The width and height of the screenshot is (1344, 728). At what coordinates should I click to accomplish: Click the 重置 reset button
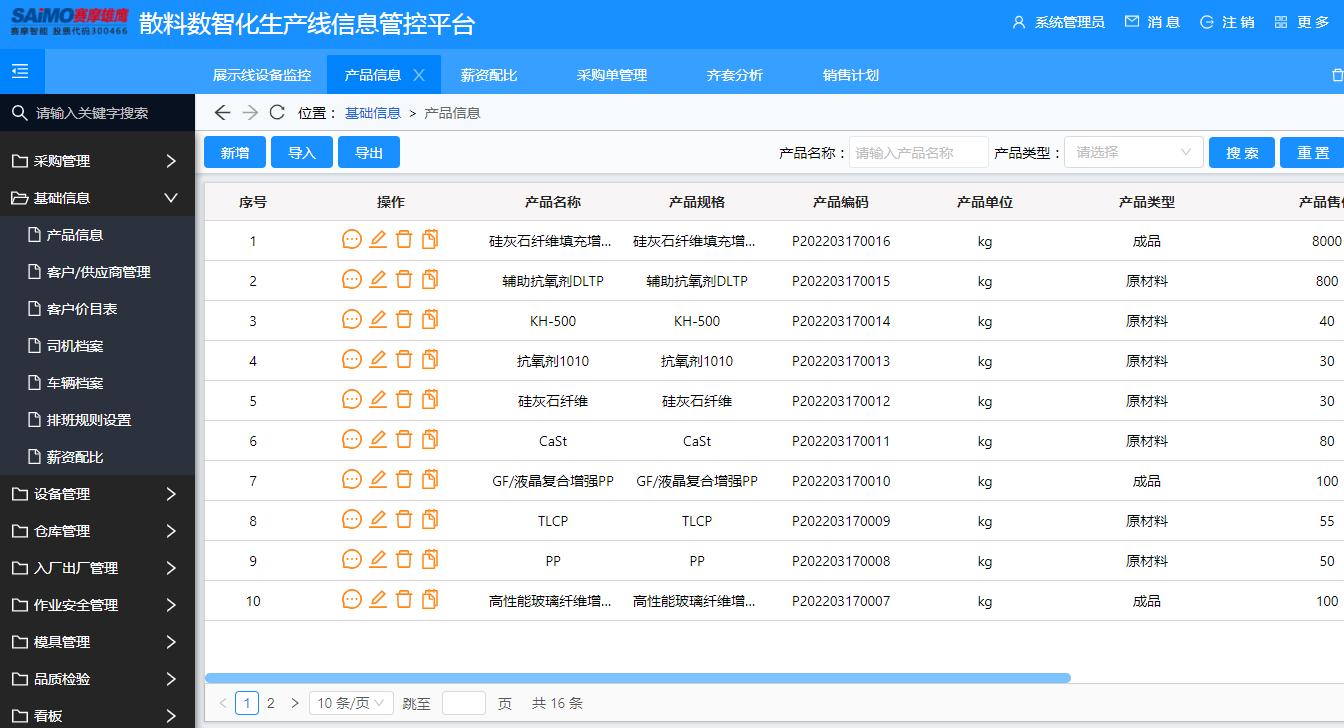(1311, 151)
